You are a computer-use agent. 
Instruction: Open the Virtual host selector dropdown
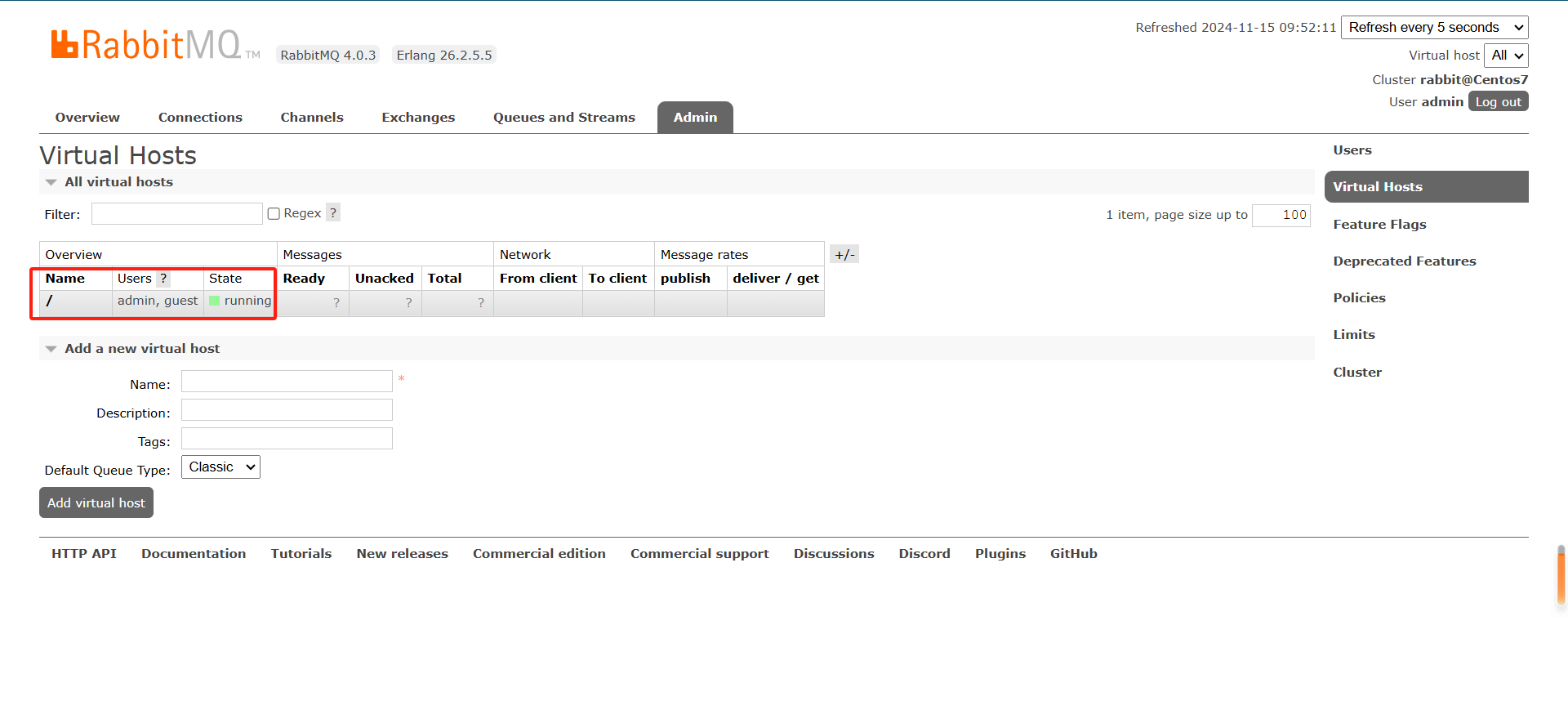click(x=1506, y=56)
